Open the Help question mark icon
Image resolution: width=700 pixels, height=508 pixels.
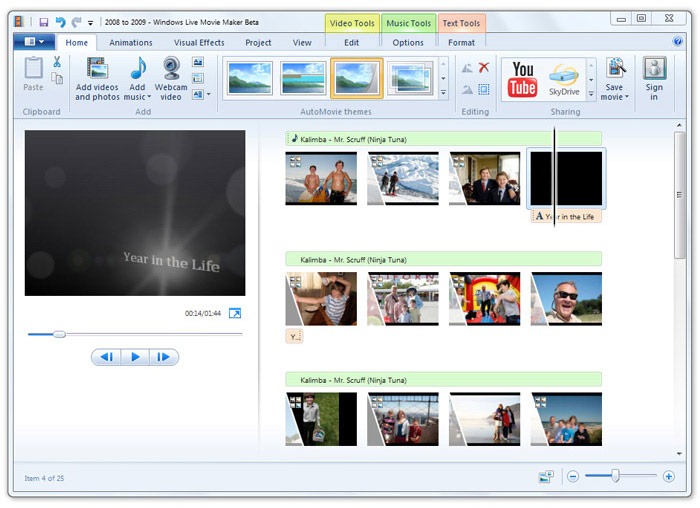click(x=678, y=42)
